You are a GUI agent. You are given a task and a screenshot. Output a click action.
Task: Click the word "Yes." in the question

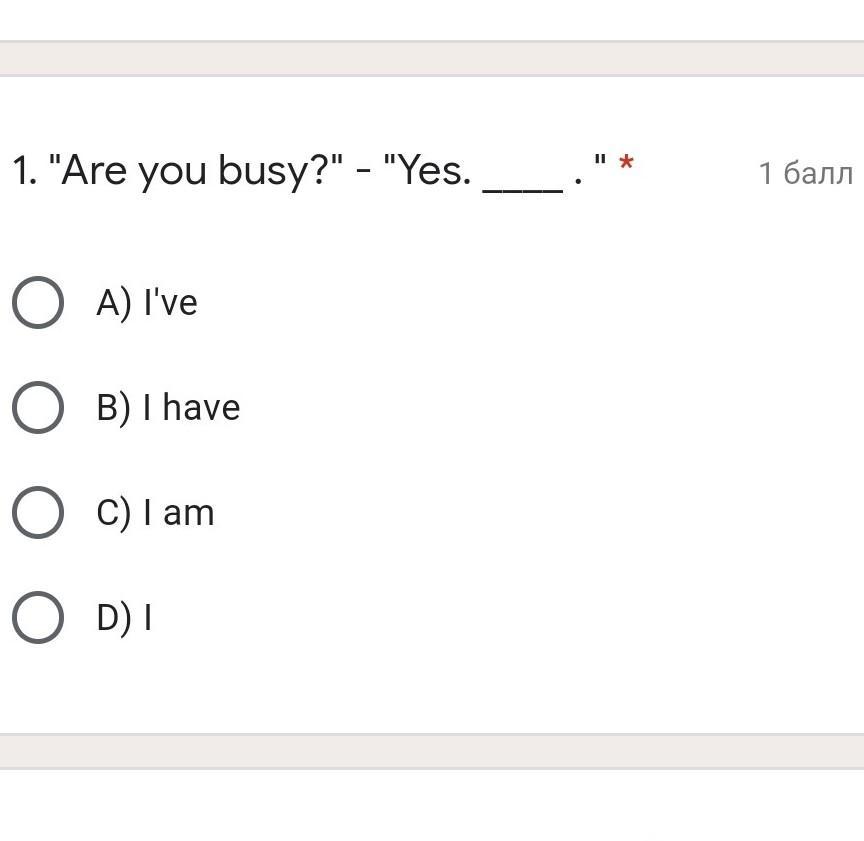click(435, 172)
